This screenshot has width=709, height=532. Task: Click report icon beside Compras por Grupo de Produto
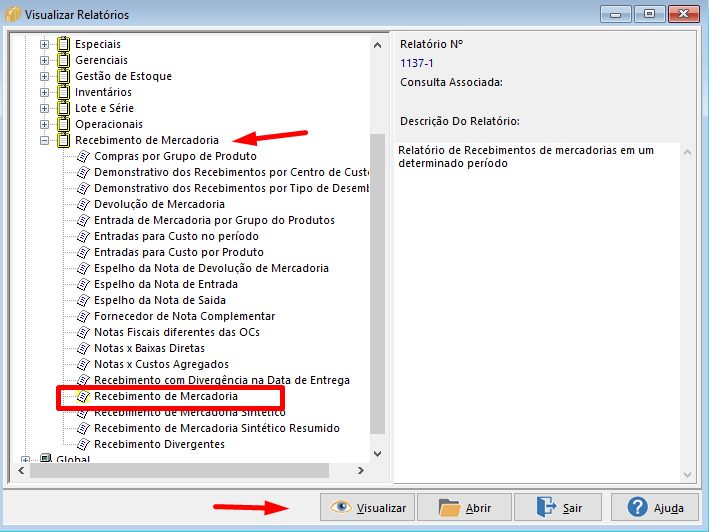[83, 156]
